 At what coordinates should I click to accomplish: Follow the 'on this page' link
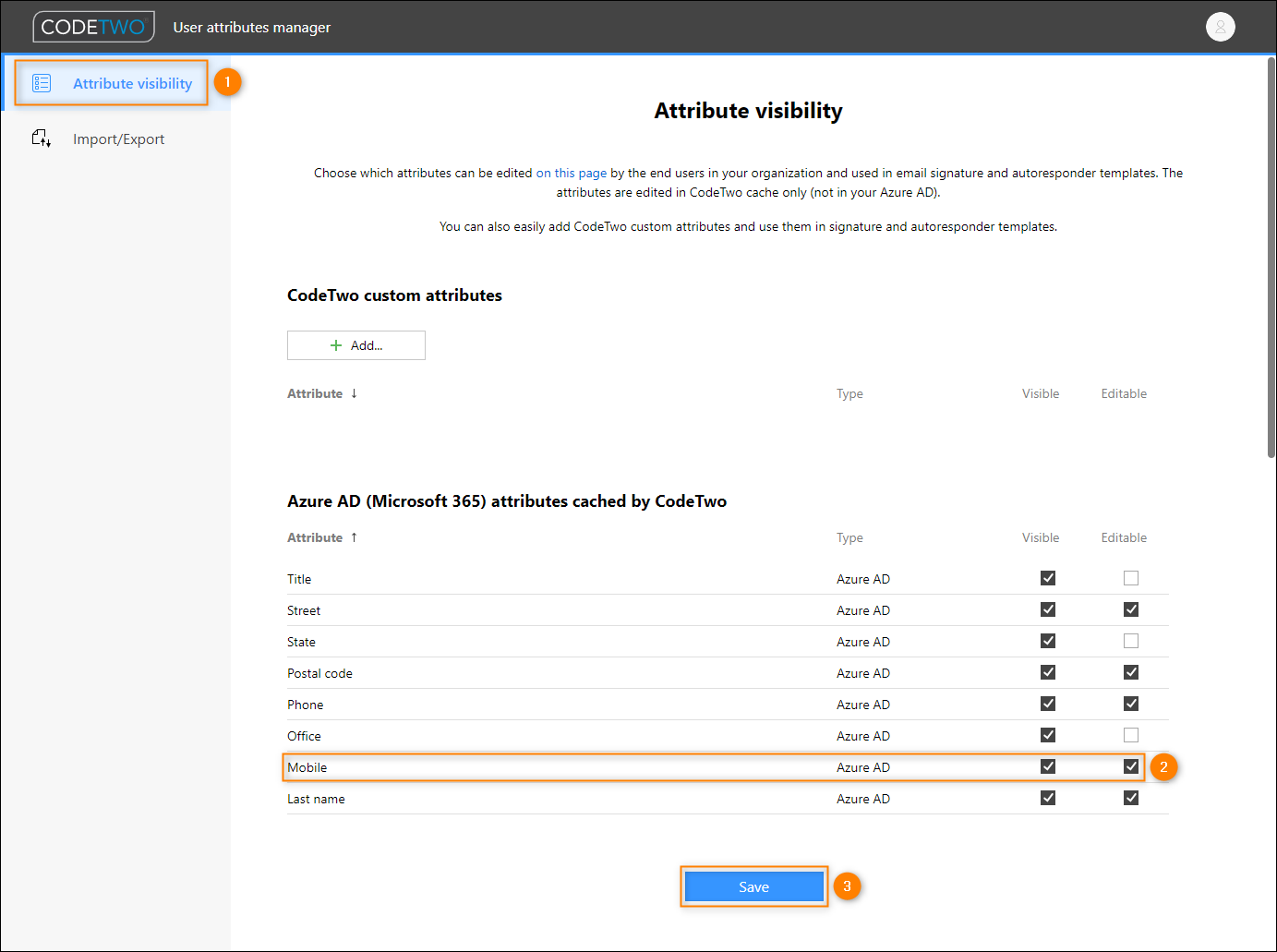click(x=572, y=173)
